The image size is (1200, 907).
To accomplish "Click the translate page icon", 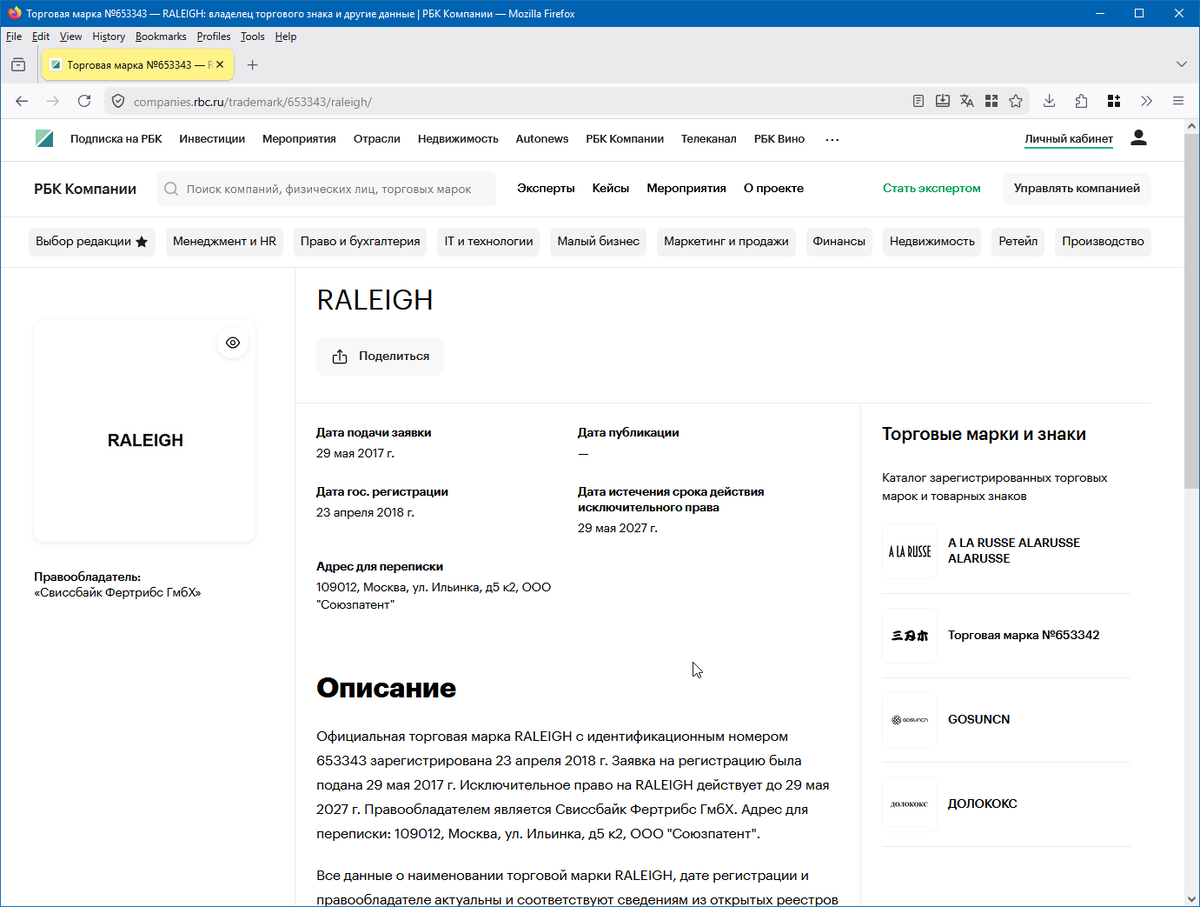I will pos(967,101).
